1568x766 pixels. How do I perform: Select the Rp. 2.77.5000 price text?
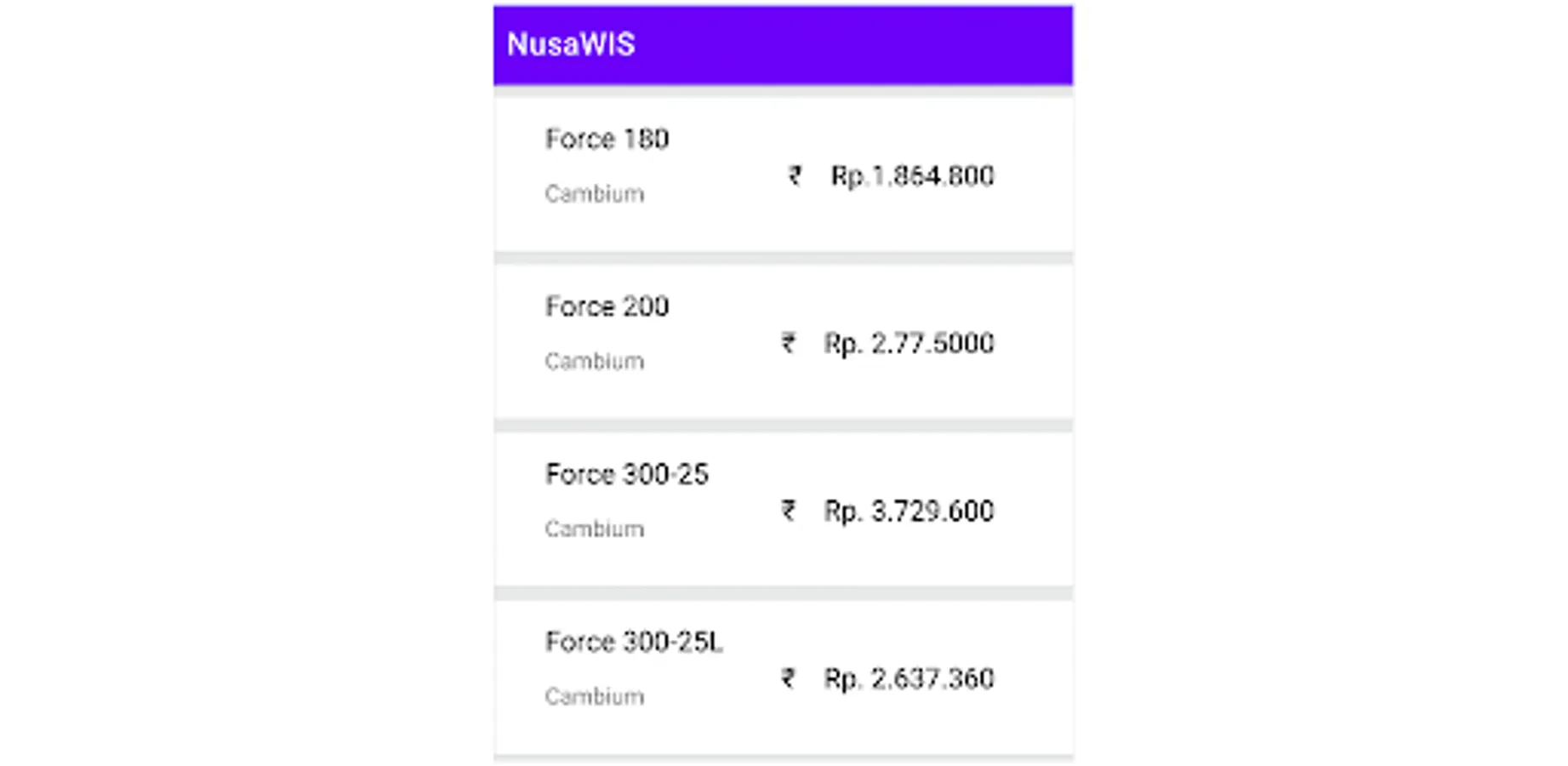pyautogui.click(x=909, y=344)
